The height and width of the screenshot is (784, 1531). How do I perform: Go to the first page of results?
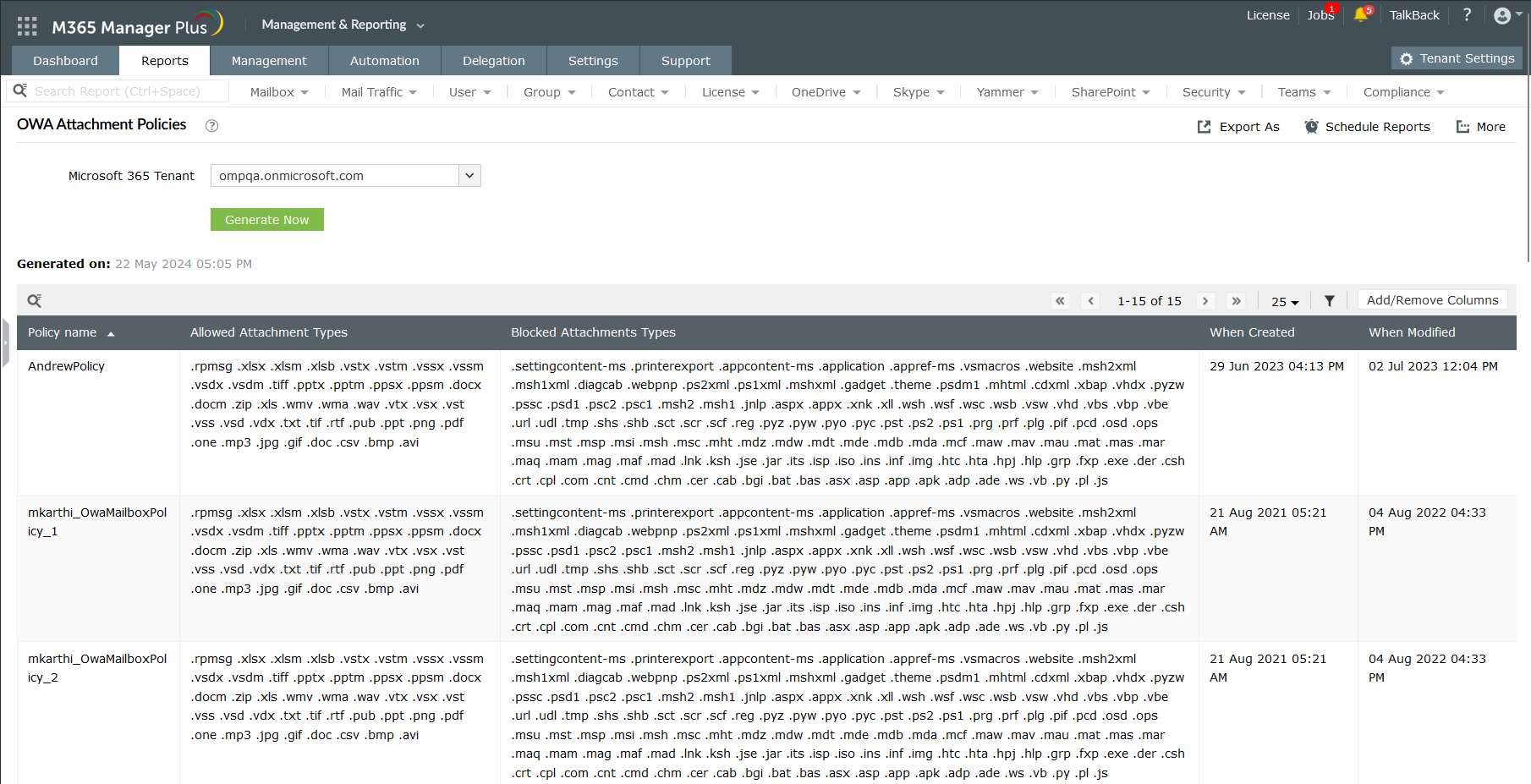point(1060,301)
